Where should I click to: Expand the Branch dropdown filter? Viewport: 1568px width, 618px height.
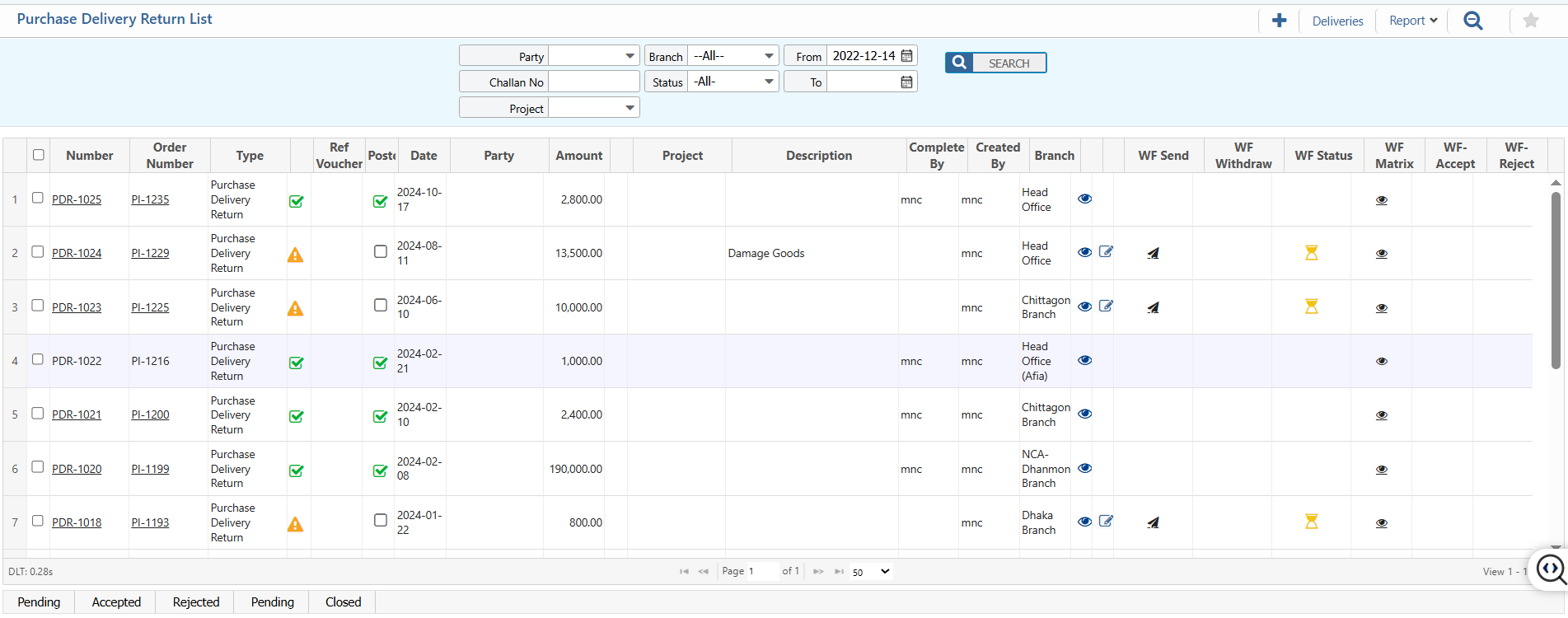[x=733, y=56]
